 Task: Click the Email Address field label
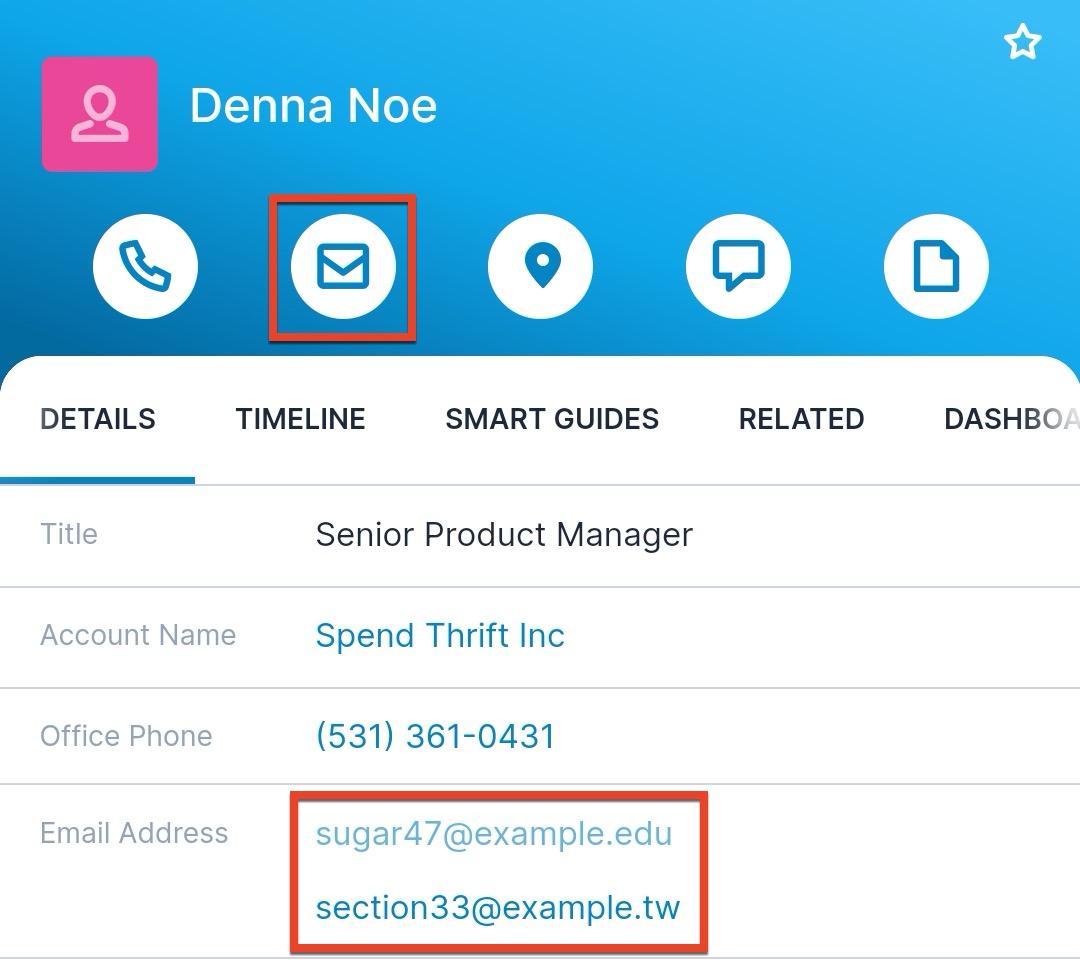(x=134, y=834)
